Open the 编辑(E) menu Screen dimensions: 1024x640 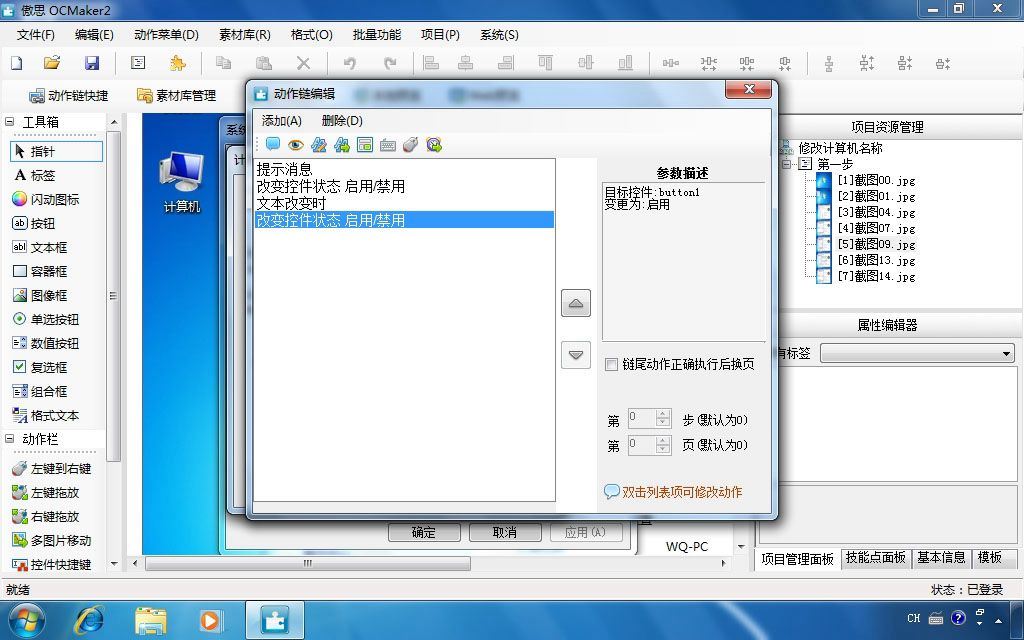pos(94,35)
